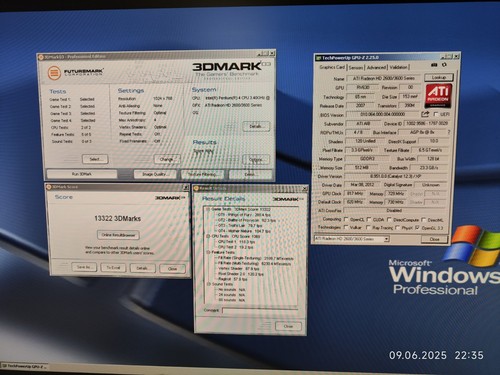Toggle the UEFI checkbox in GPU-Z

click(435, 114)
